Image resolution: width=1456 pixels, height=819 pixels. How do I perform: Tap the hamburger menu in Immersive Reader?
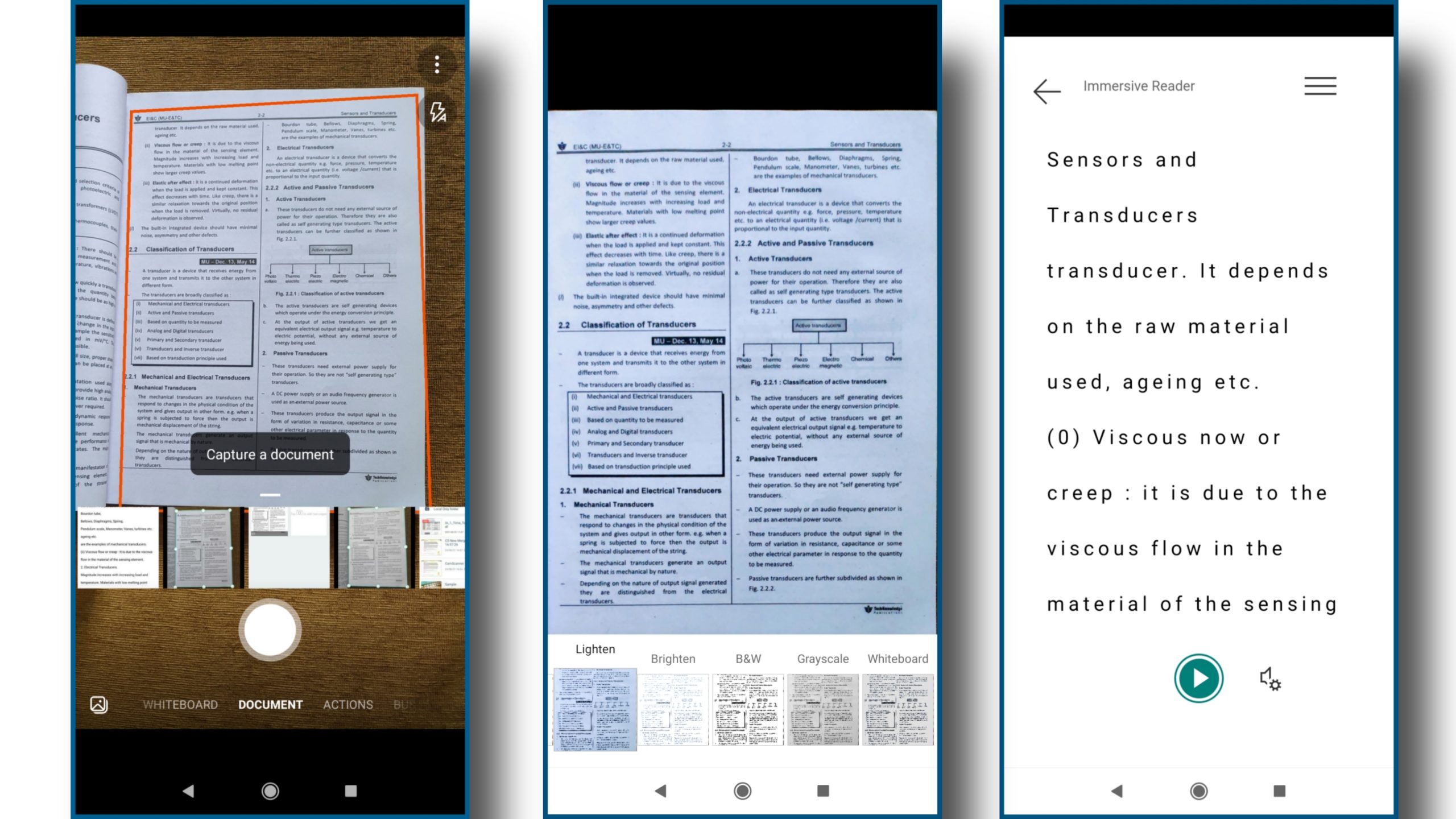[x=1320, y=86]
